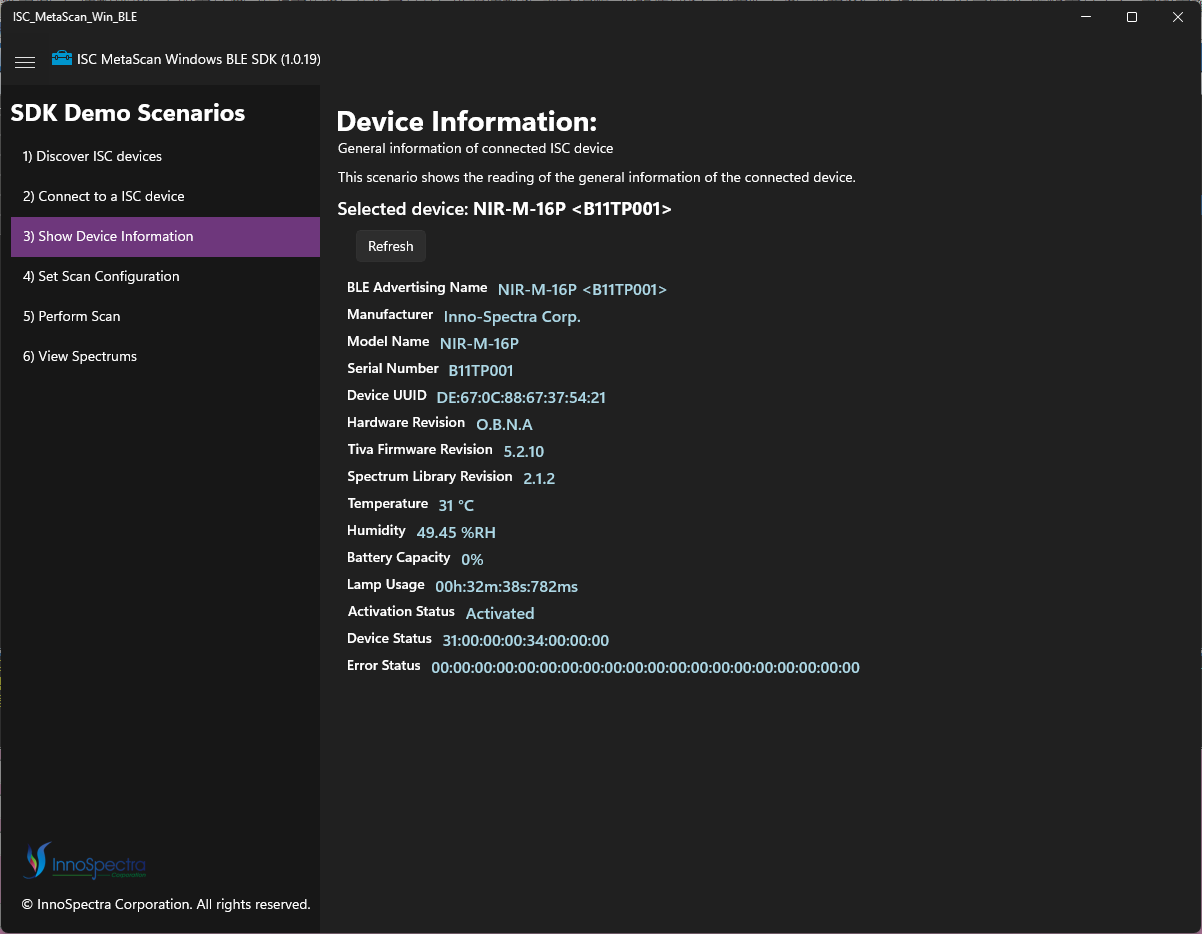Click the long Error Status zeros value

(x=645, y=668)
